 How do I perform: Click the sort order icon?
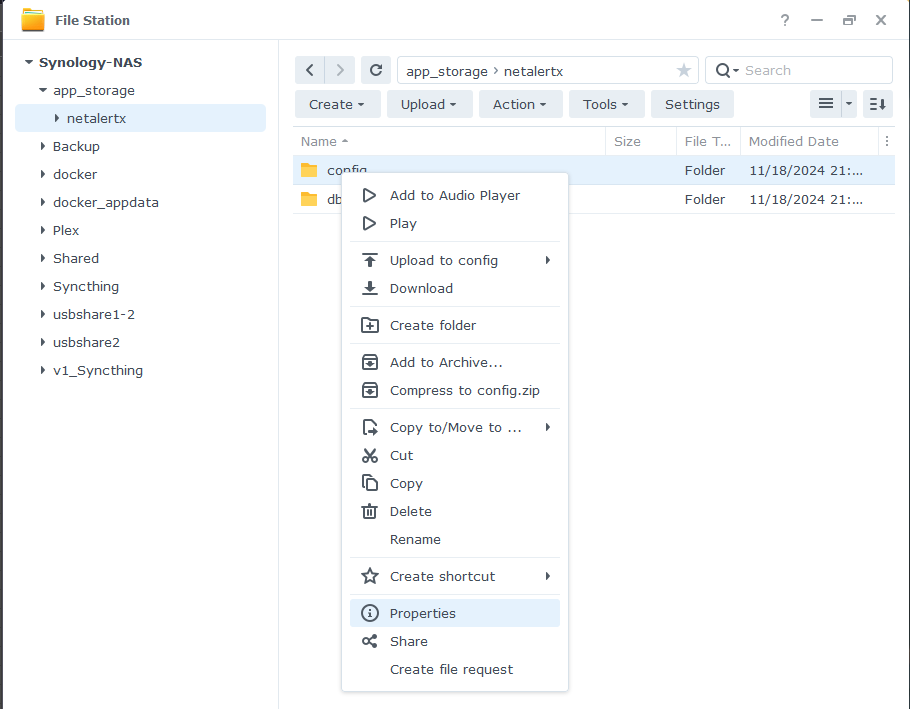pos(878,104)
